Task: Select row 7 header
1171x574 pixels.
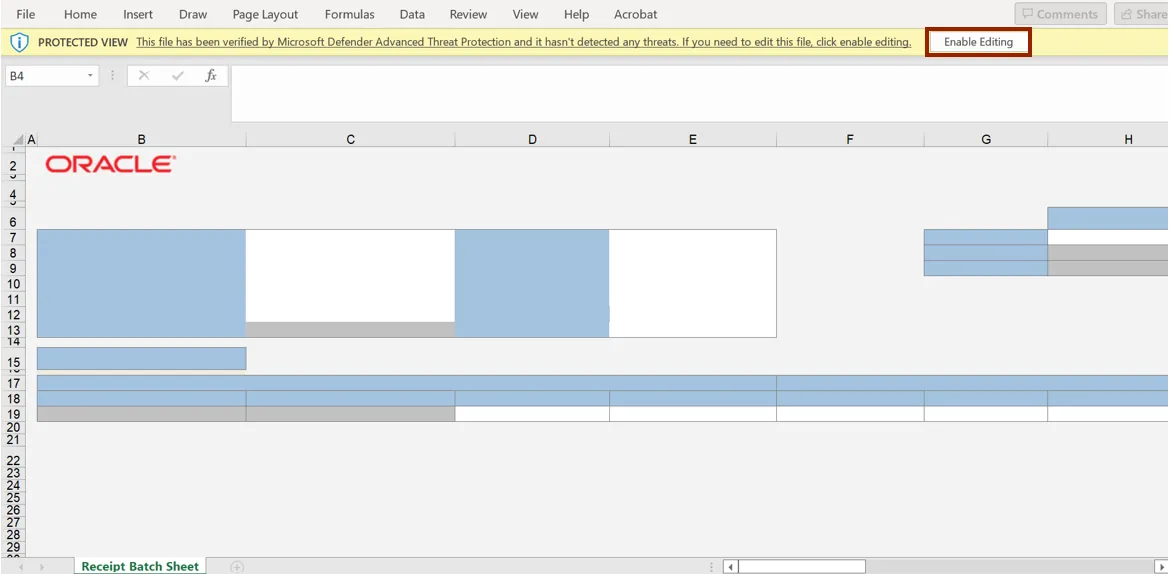Action: point(13,237)
